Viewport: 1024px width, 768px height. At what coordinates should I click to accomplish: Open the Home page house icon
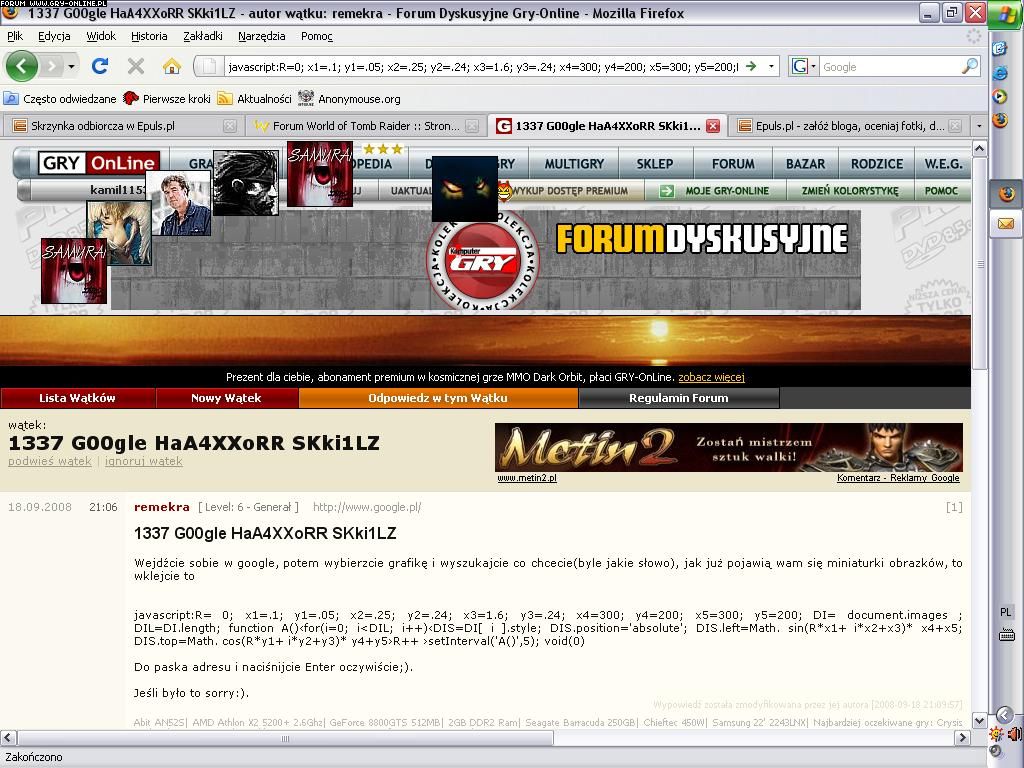[x=172, y=66]
